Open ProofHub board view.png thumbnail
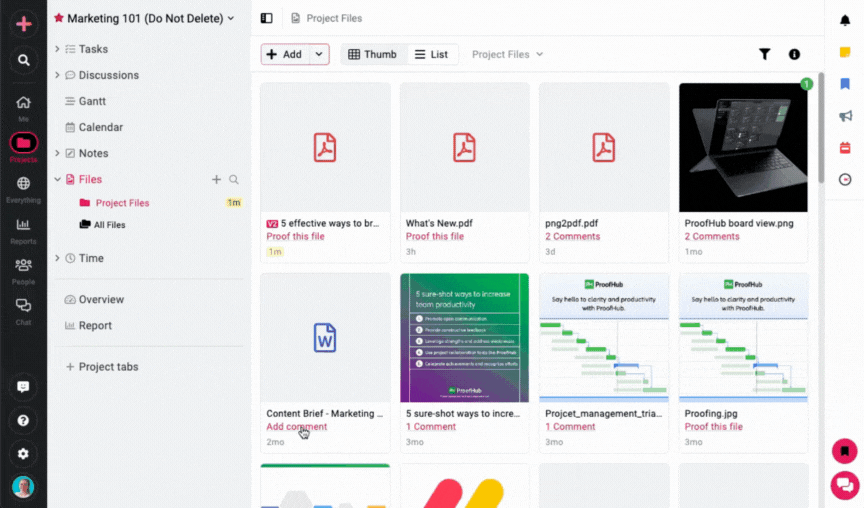864x508 pixels. [x=743, y=148]
